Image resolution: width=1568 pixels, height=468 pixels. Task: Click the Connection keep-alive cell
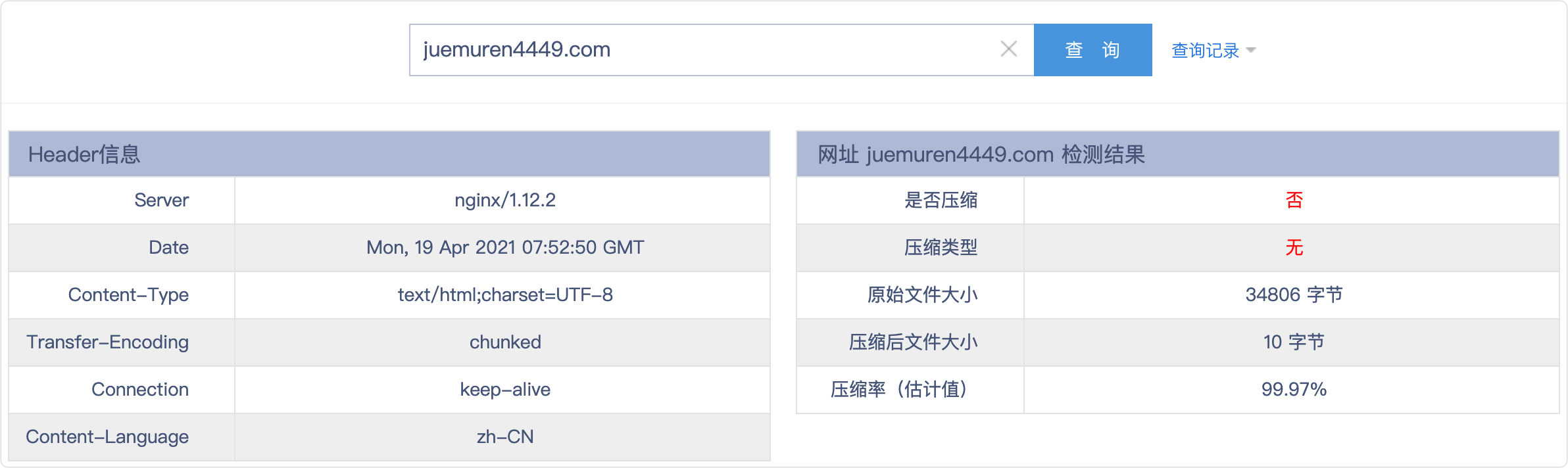[x=504, y=390]
